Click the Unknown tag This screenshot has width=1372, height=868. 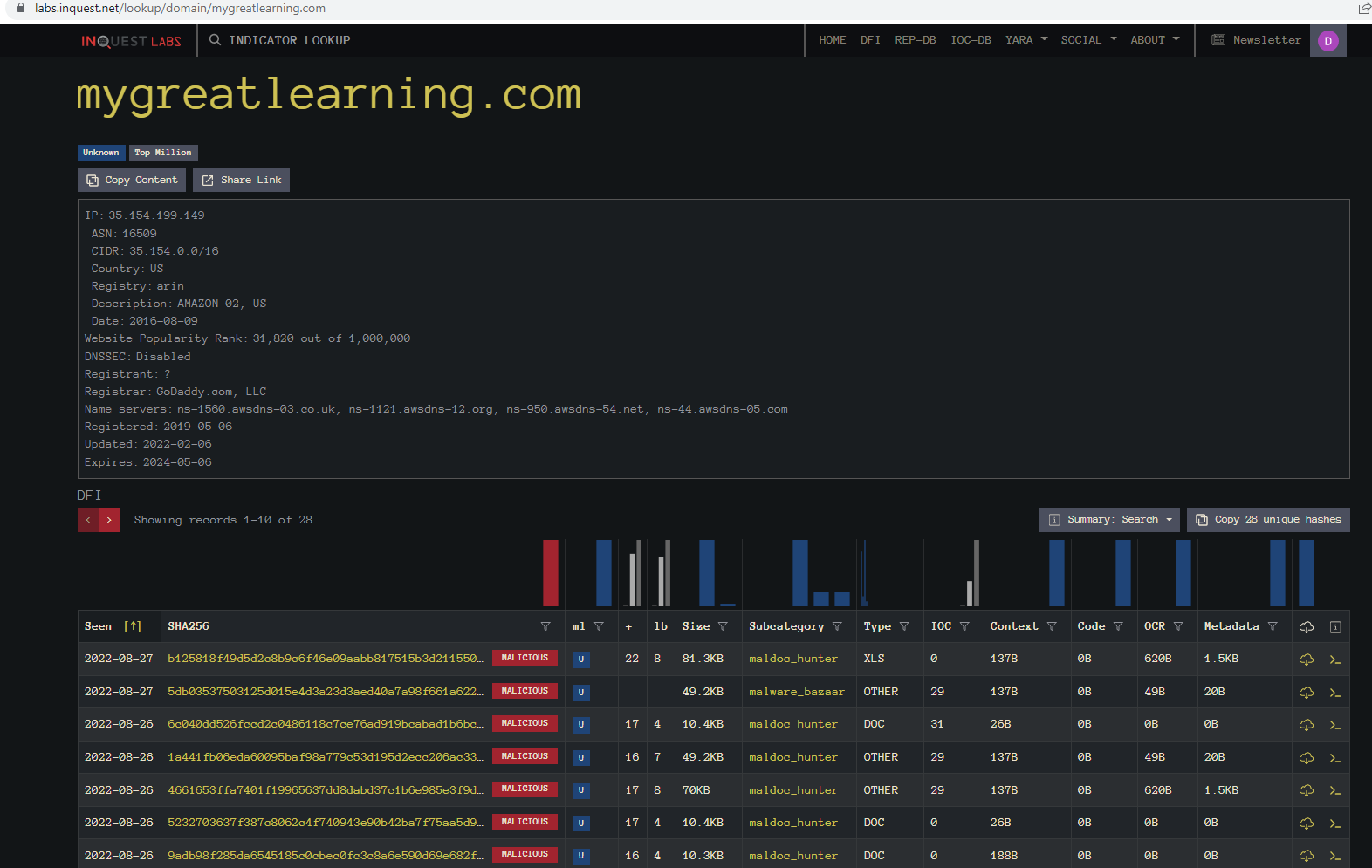click(x=101, y=153)
